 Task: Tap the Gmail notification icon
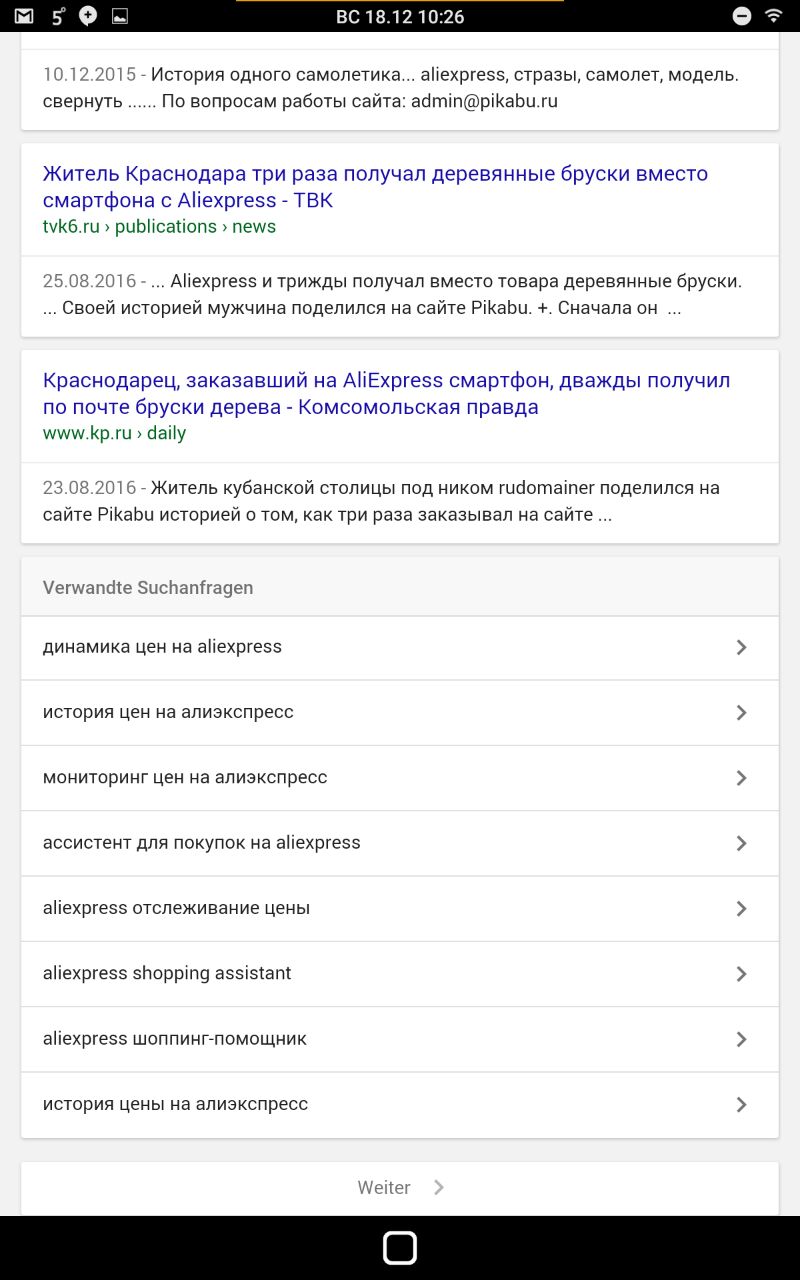[x=23, y=16]
